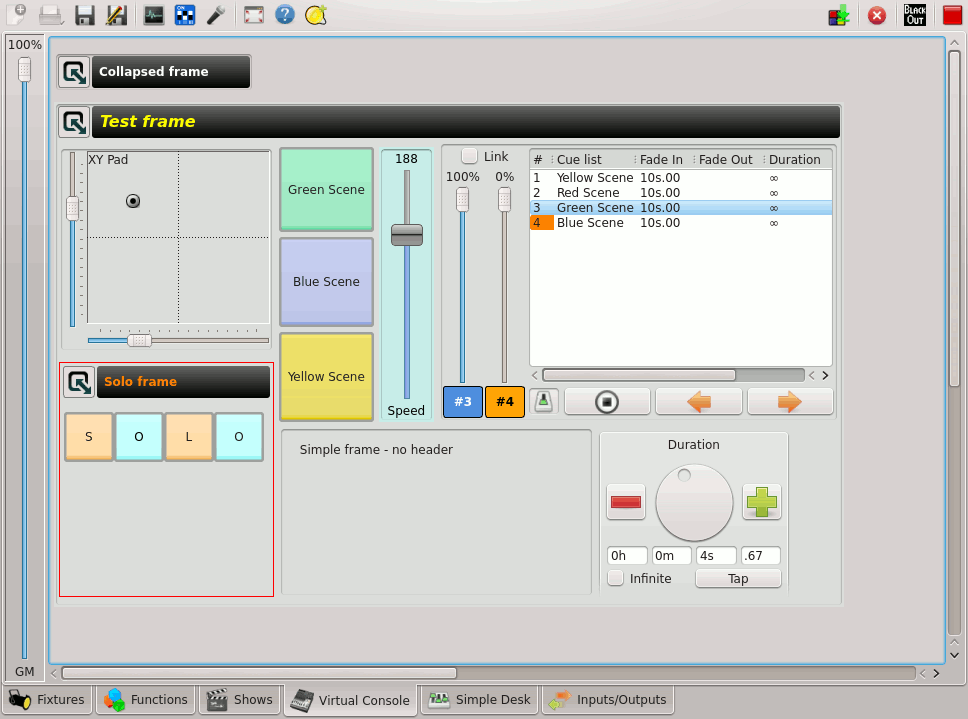The width and height of the screenshot is (968, 719).
Task: Click the Duration column header
Action: [x=797, y=159]
